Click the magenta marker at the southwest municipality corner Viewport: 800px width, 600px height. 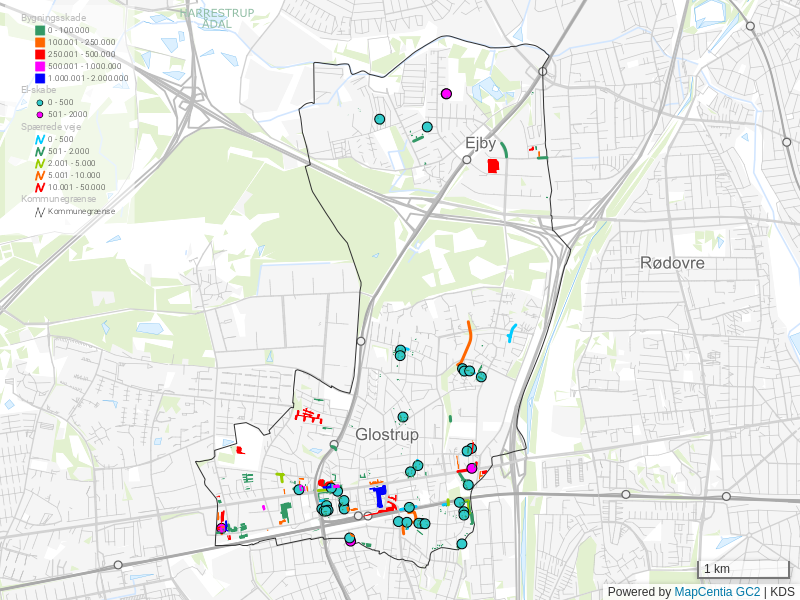coord(221,528)
